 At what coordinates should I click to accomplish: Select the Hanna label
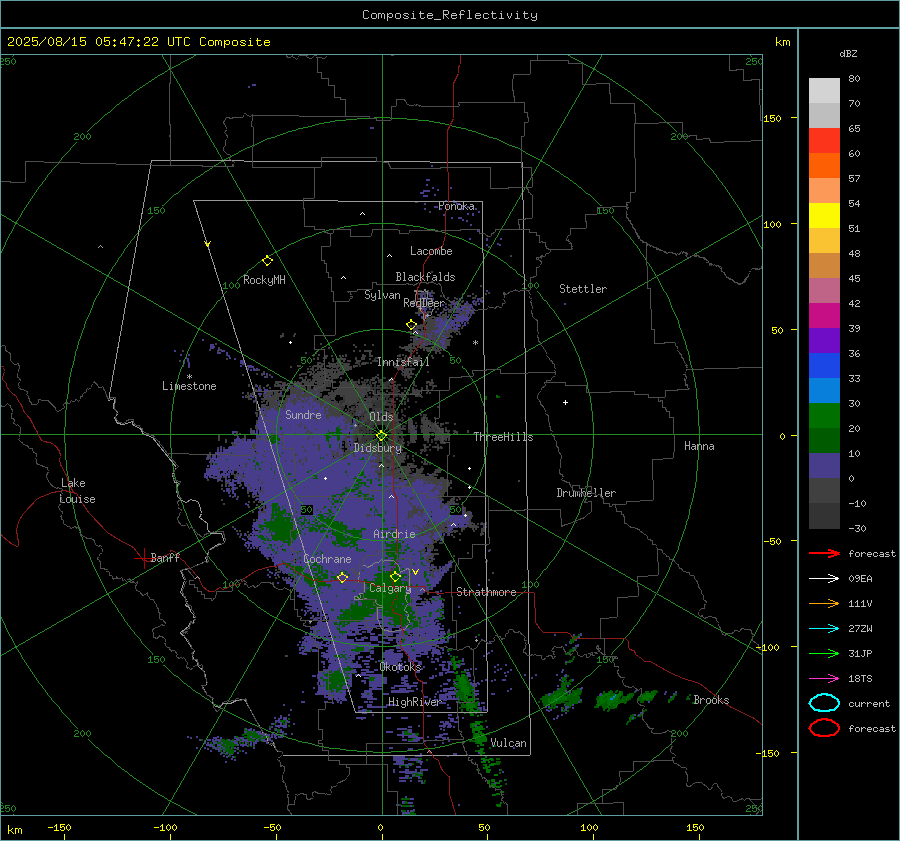699,446
